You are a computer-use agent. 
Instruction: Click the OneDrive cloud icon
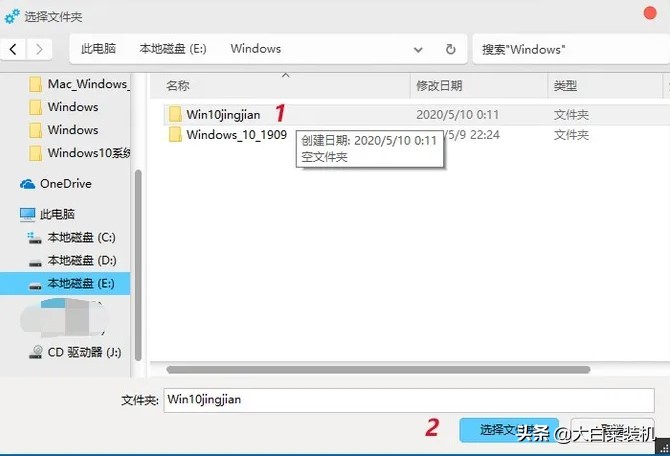(x=27, y=184)
